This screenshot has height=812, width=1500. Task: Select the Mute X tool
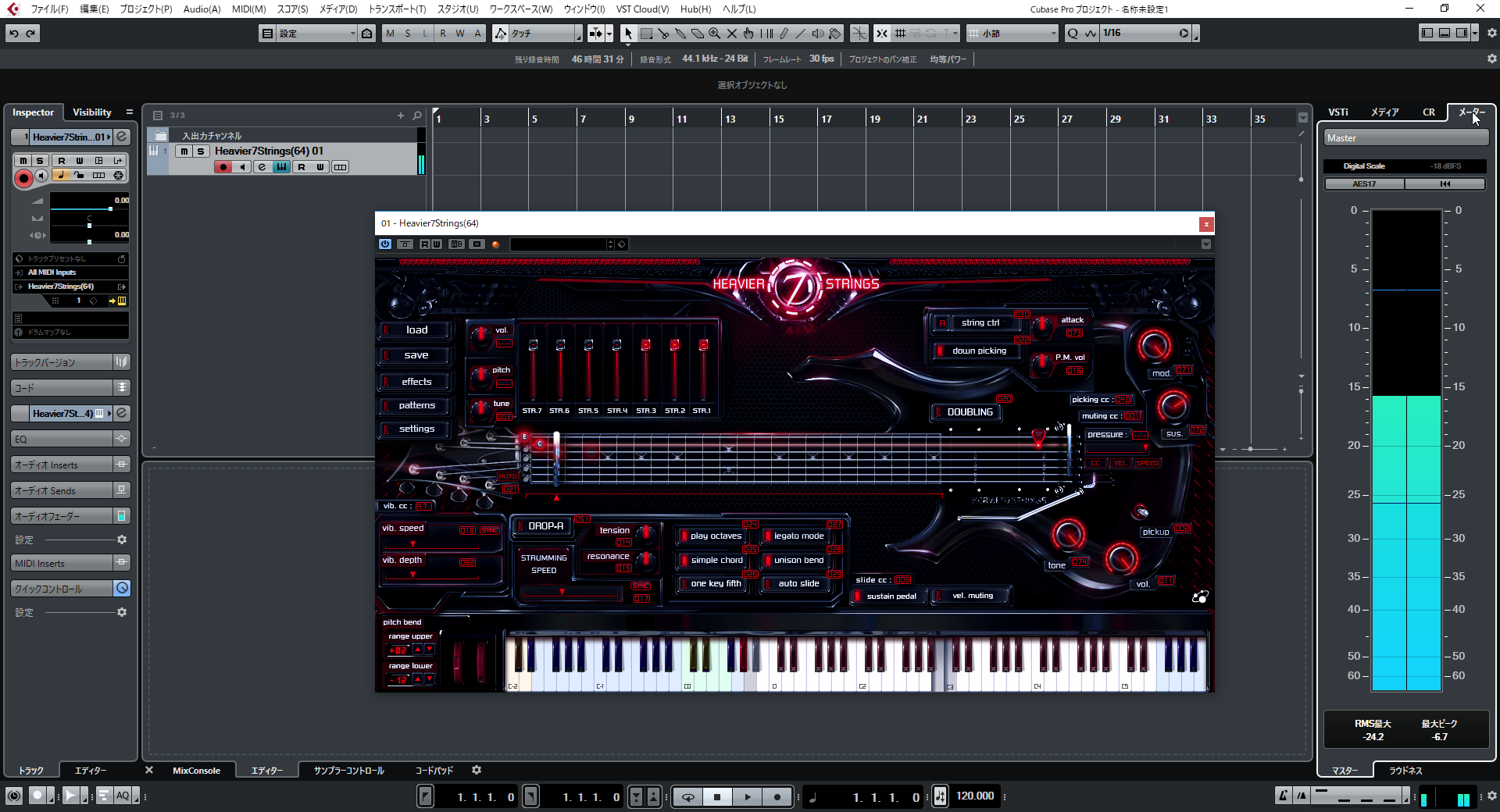pyautogui.click(x=732, y=33)
